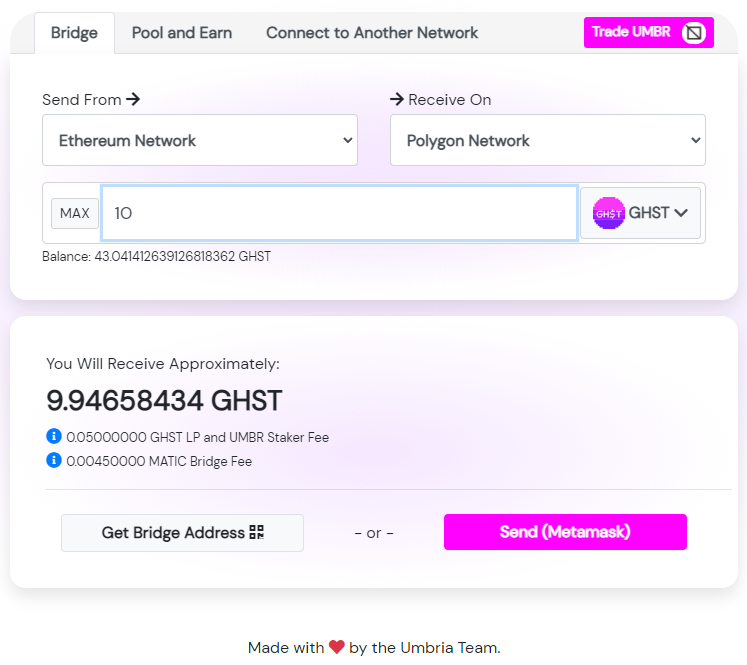Open the Pool and Earn tab
The height and width of the screenshot is (665, 747).
point(182,33)
